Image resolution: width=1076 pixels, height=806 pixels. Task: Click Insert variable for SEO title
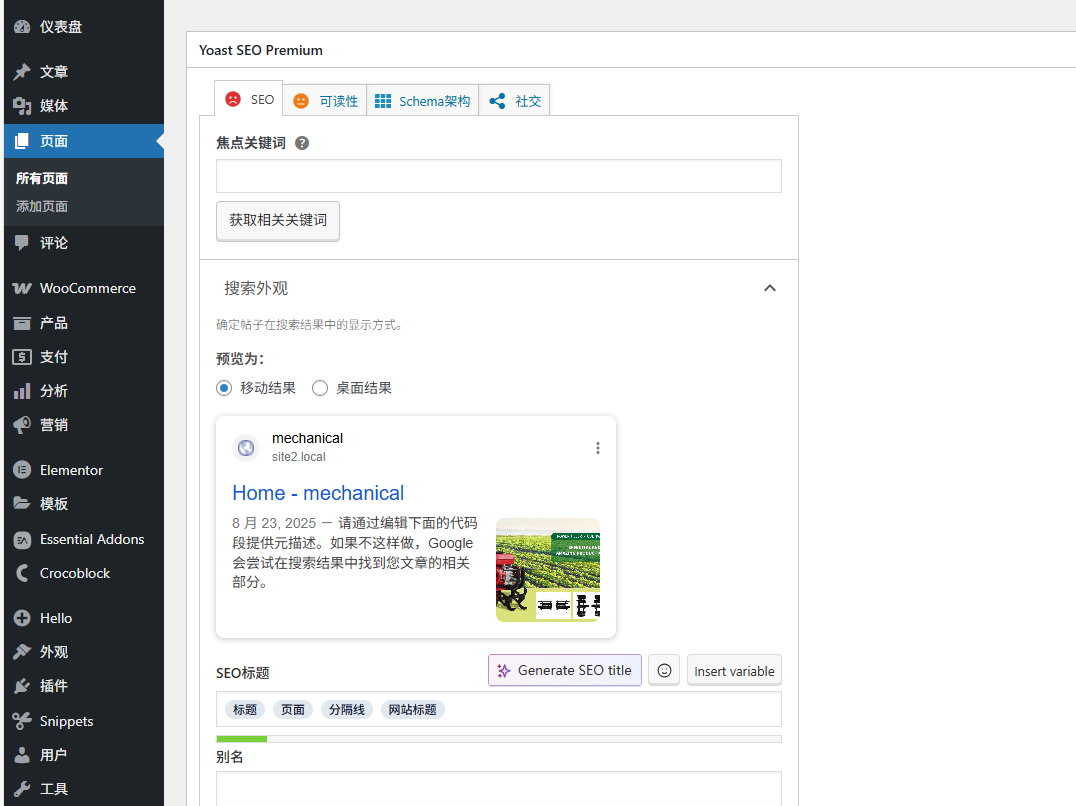(734, 671)
